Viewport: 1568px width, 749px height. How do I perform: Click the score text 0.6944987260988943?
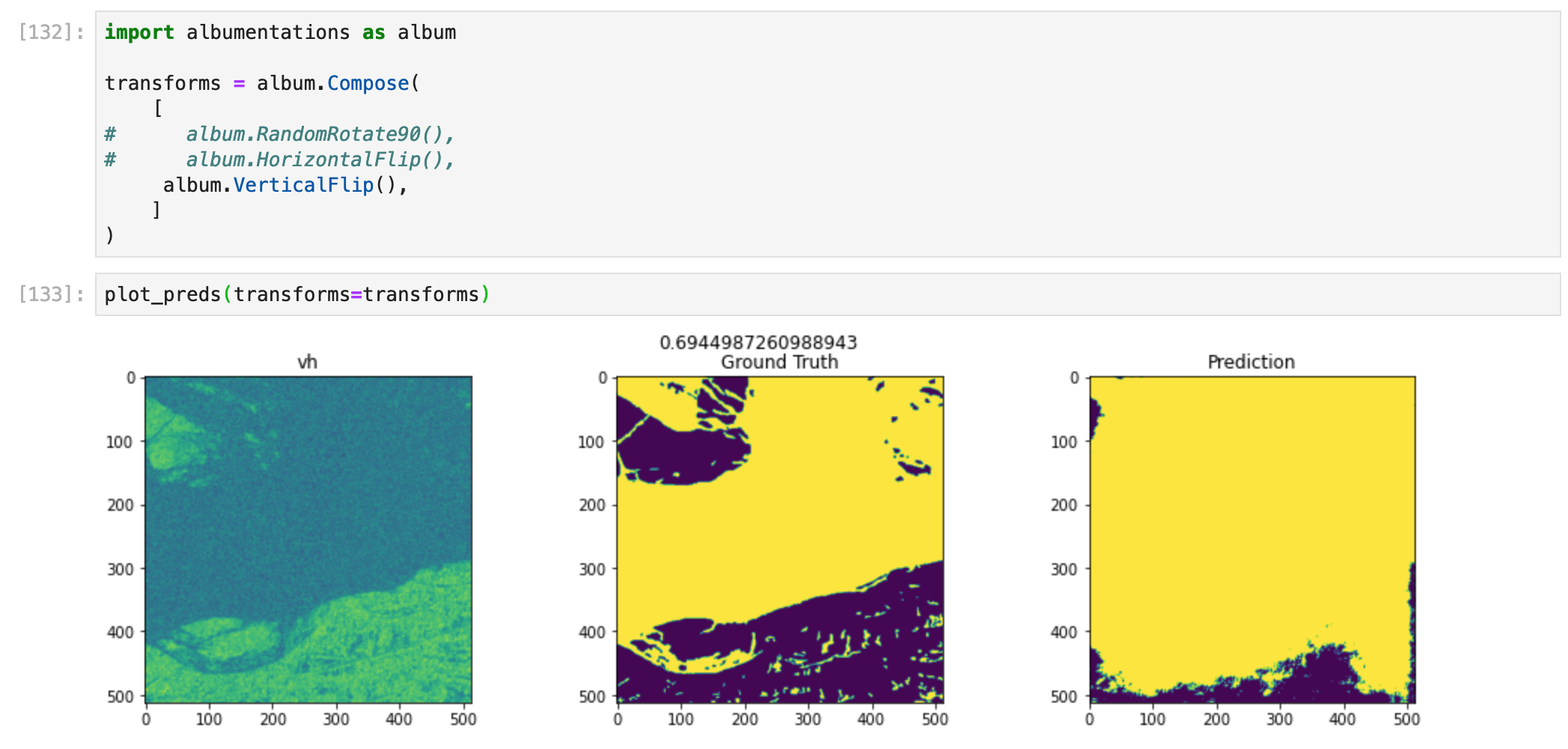coord(758,343)
